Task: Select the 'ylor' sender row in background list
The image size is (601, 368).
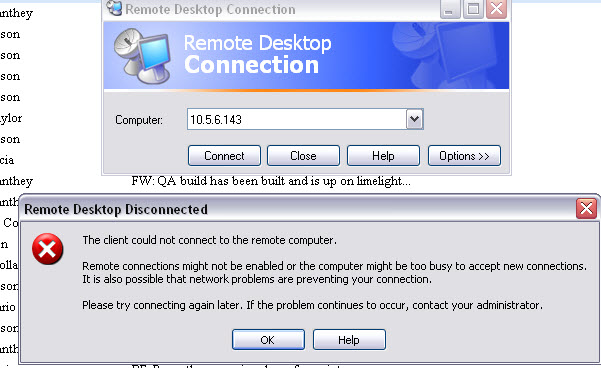Action: (x=11, y=118)
